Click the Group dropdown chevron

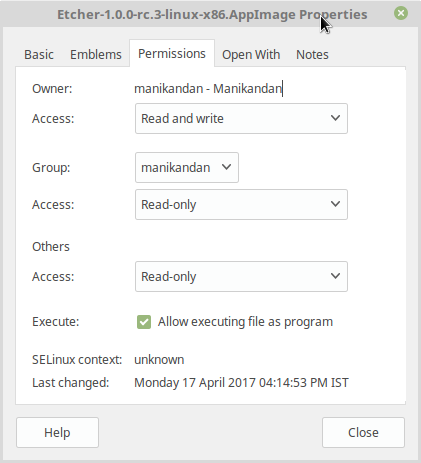pos(226,167)
